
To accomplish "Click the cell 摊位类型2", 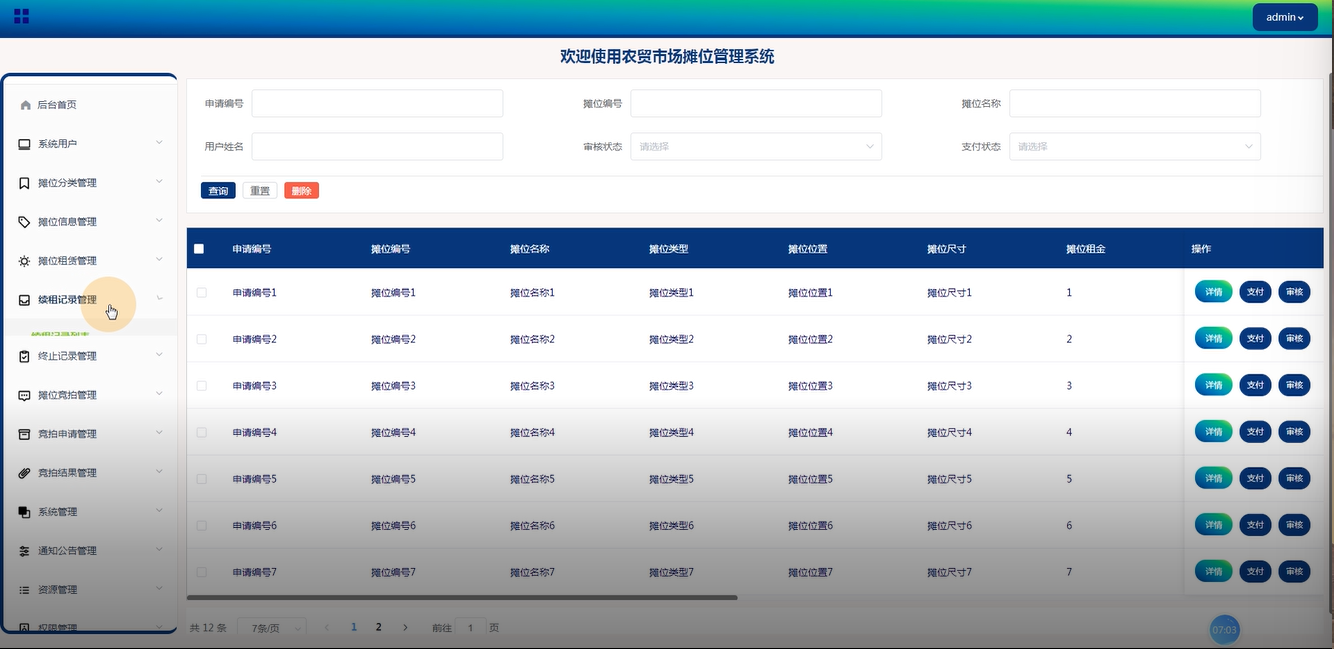I will 671,339.
